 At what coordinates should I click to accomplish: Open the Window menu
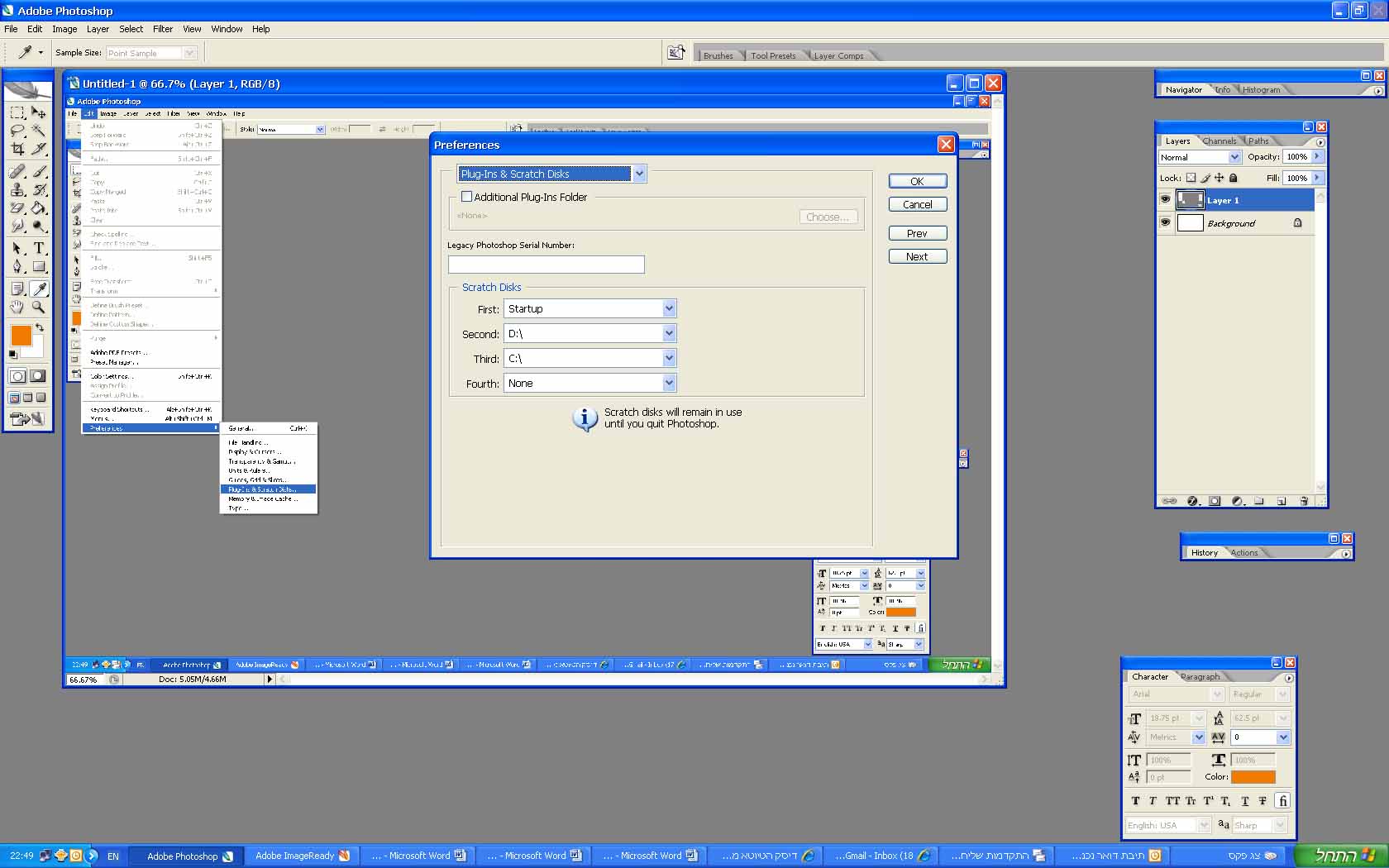pos(227,29)
